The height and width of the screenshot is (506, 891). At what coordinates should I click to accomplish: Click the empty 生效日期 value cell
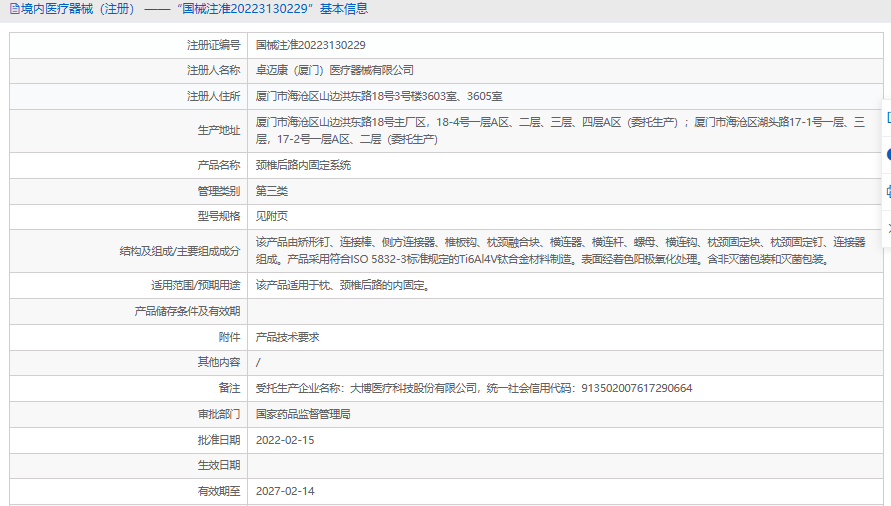(x=565, y=466)
